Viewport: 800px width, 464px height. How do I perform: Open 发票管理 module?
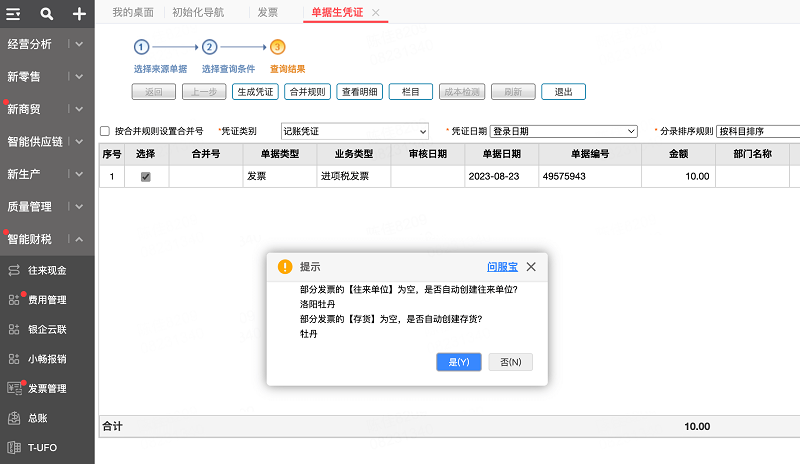pos(47,388)
